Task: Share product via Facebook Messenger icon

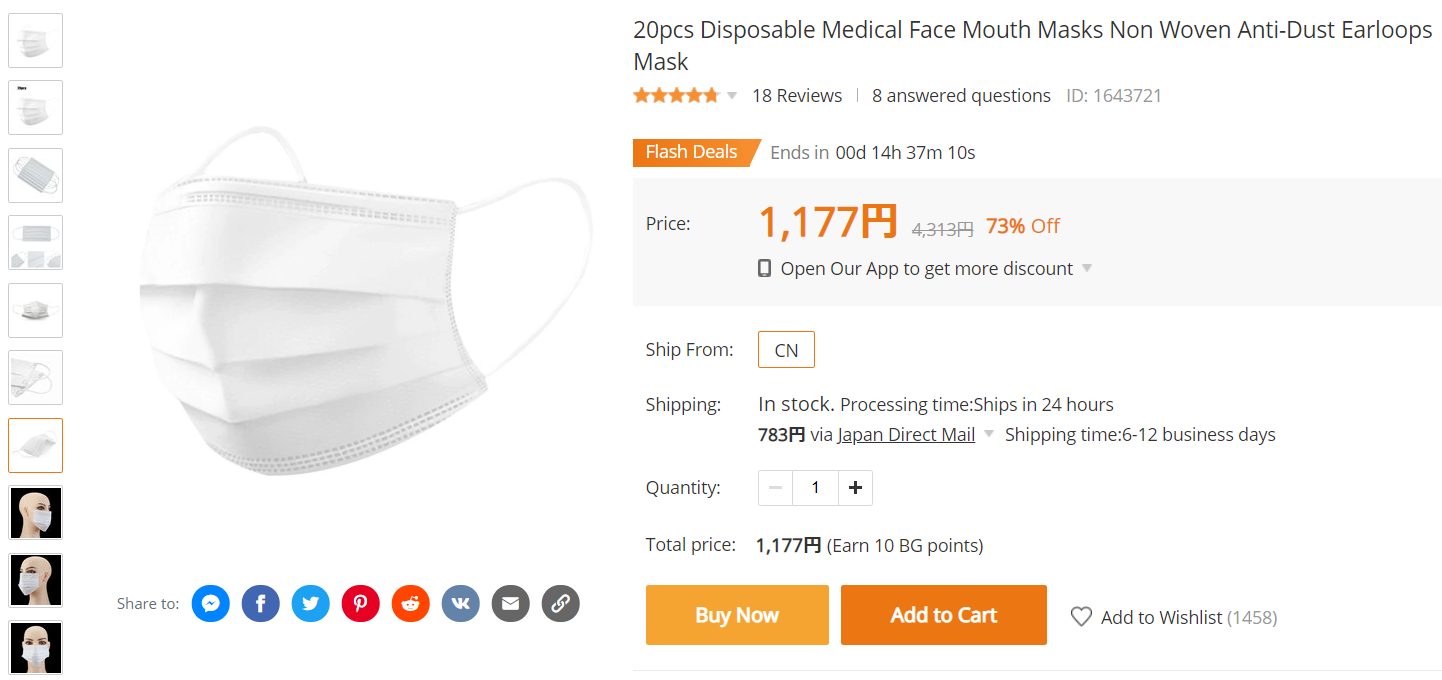Action: tap(211, 603)
